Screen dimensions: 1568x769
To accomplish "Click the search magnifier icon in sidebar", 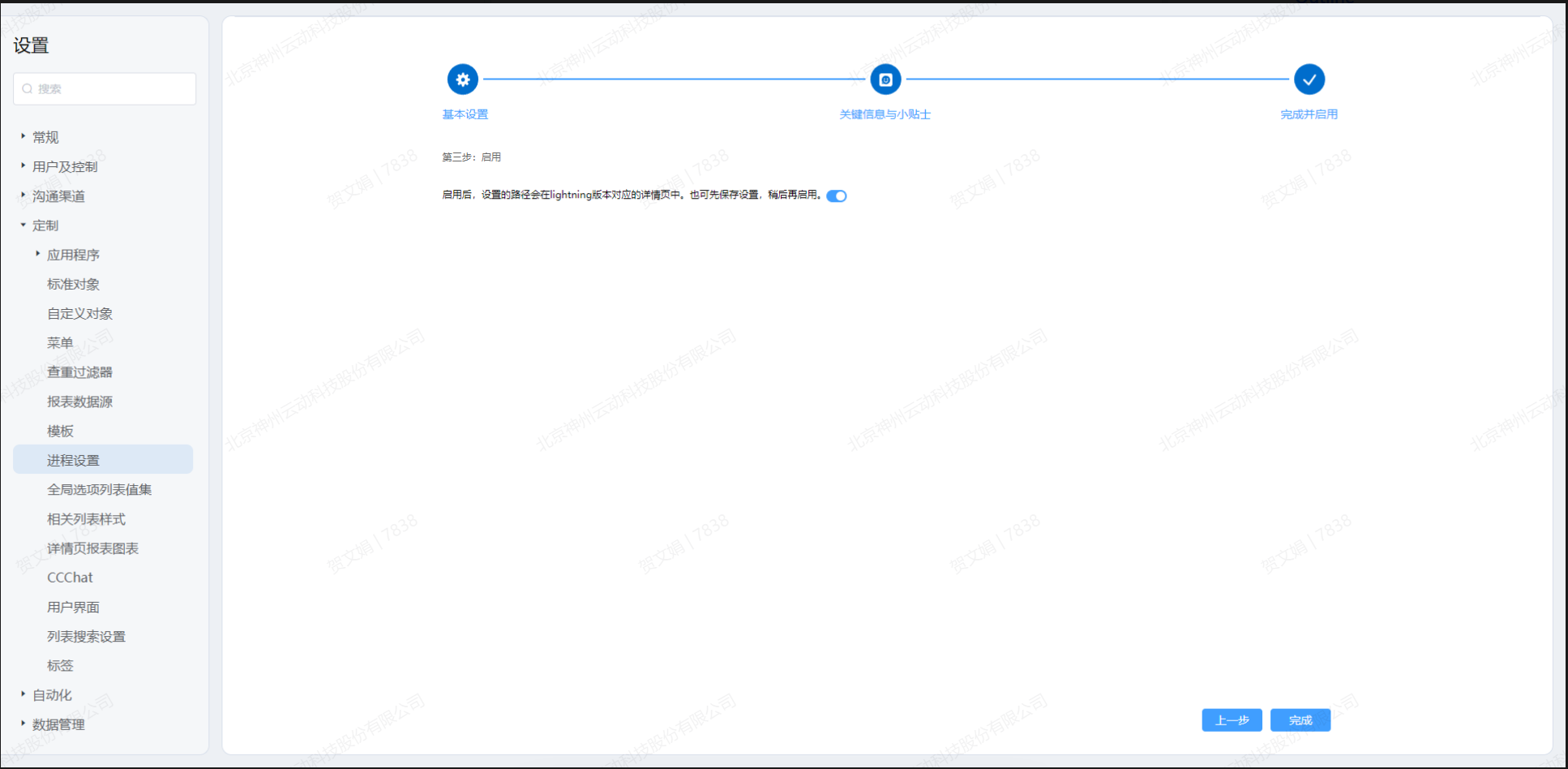I will point(28,89).
